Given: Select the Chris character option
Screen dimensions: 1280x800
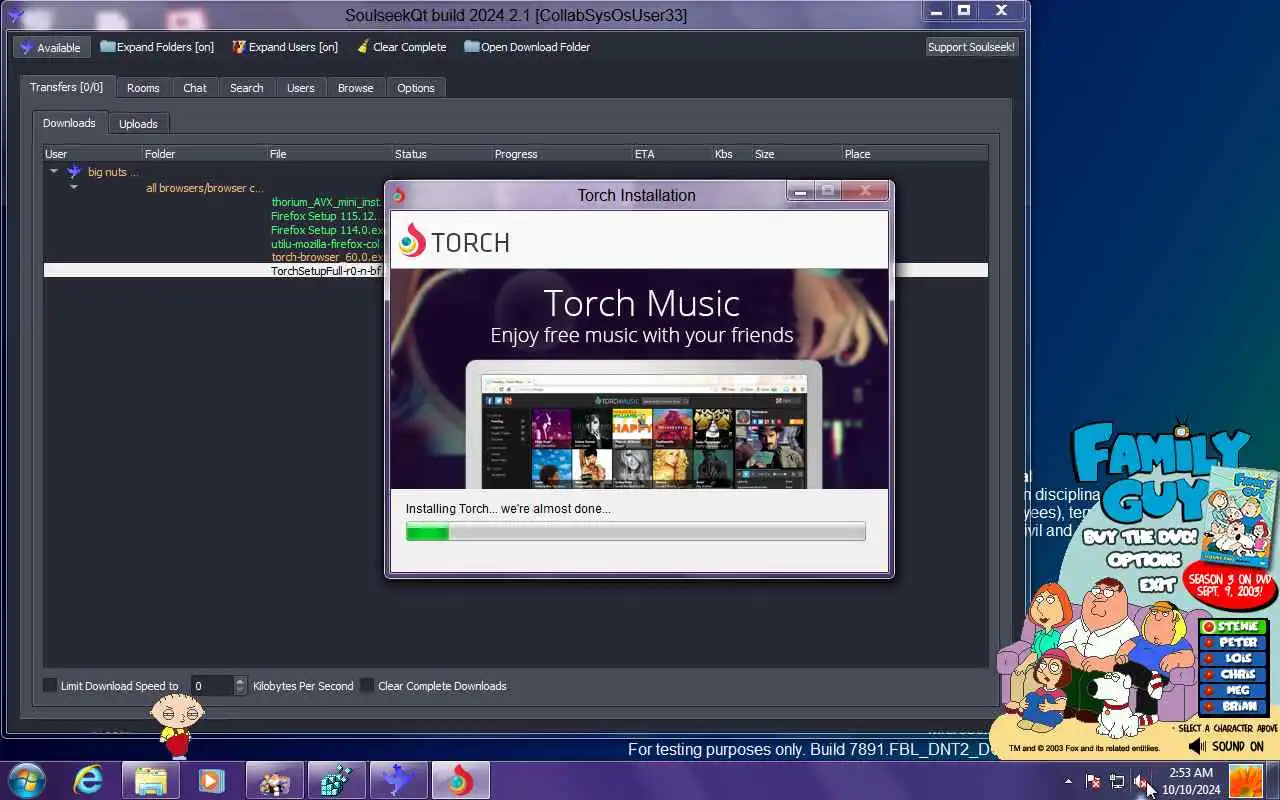Looking at the screenshot, I should coord(1232,675).
